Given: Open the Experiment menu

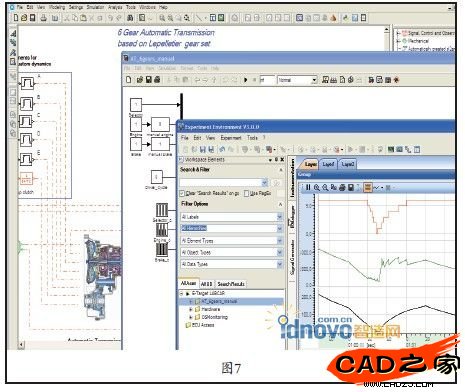Looking at the screenshot, I should click(230, 138).
